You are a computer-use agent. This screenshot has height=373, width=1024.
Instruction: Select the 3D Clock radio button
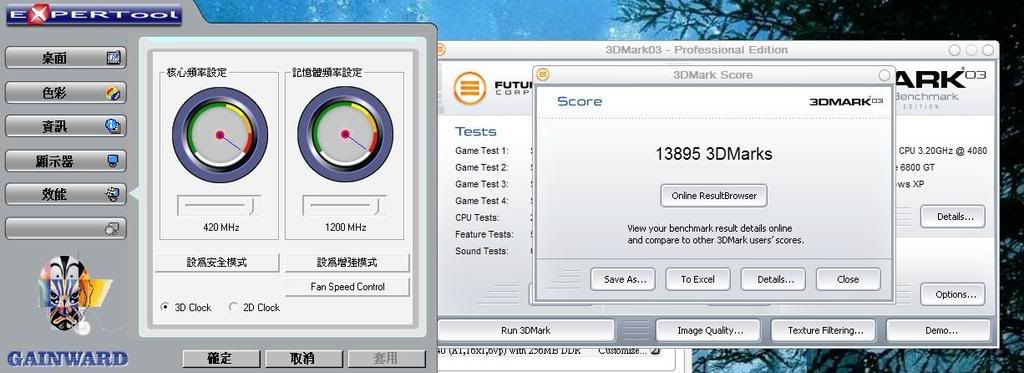[165, 307]
